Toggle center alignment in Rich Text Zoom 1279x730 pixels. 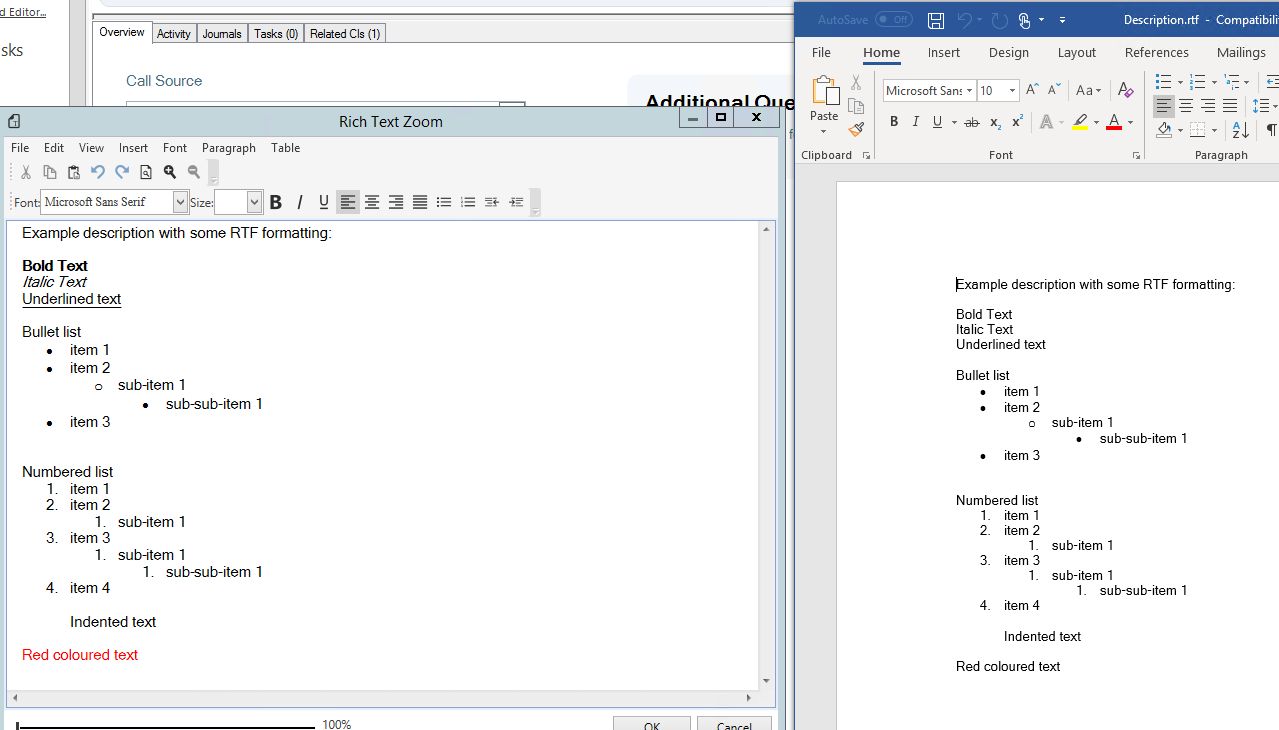pos(371,202)
